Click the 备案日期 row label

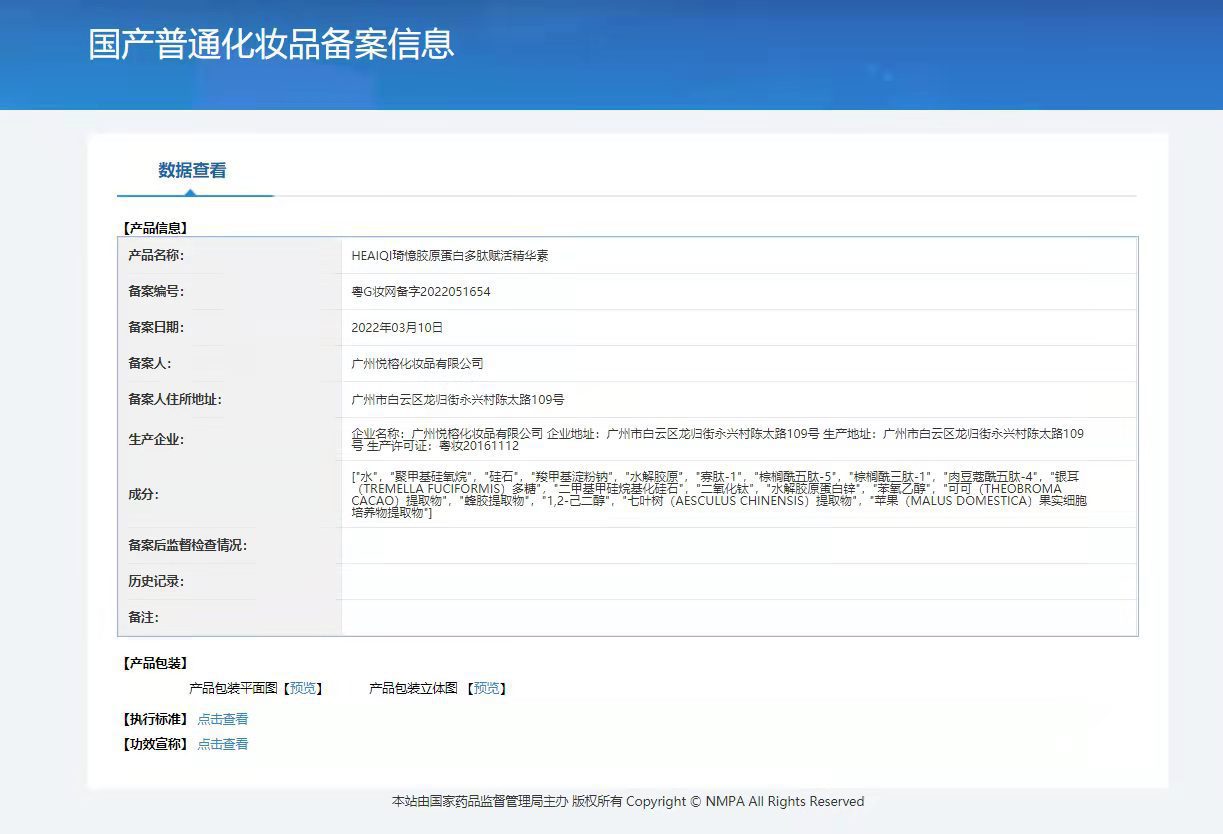click(x=156, y=327)
